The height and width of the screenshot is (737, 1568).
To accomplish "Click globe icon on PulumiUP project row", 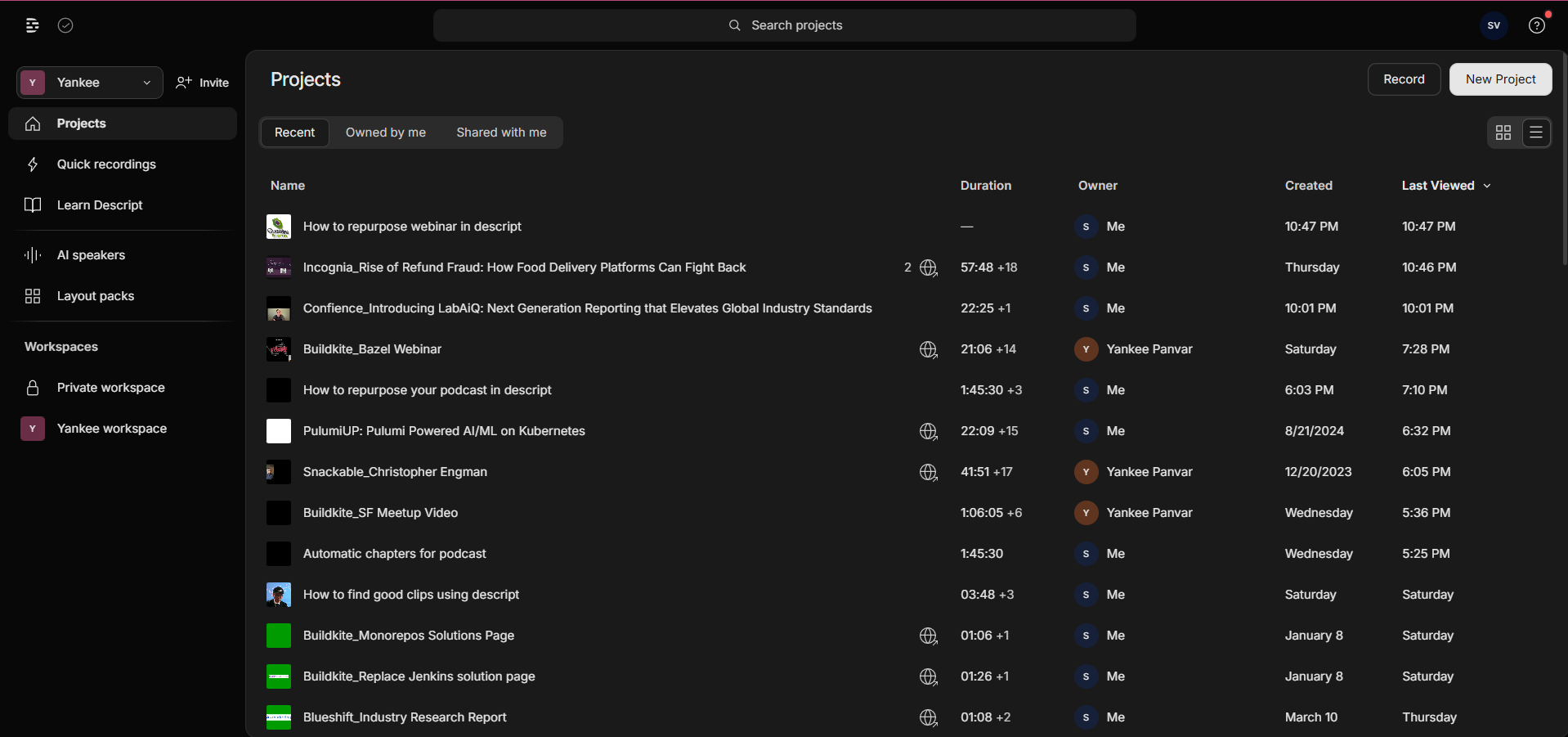I will click(x=928, y=431).
